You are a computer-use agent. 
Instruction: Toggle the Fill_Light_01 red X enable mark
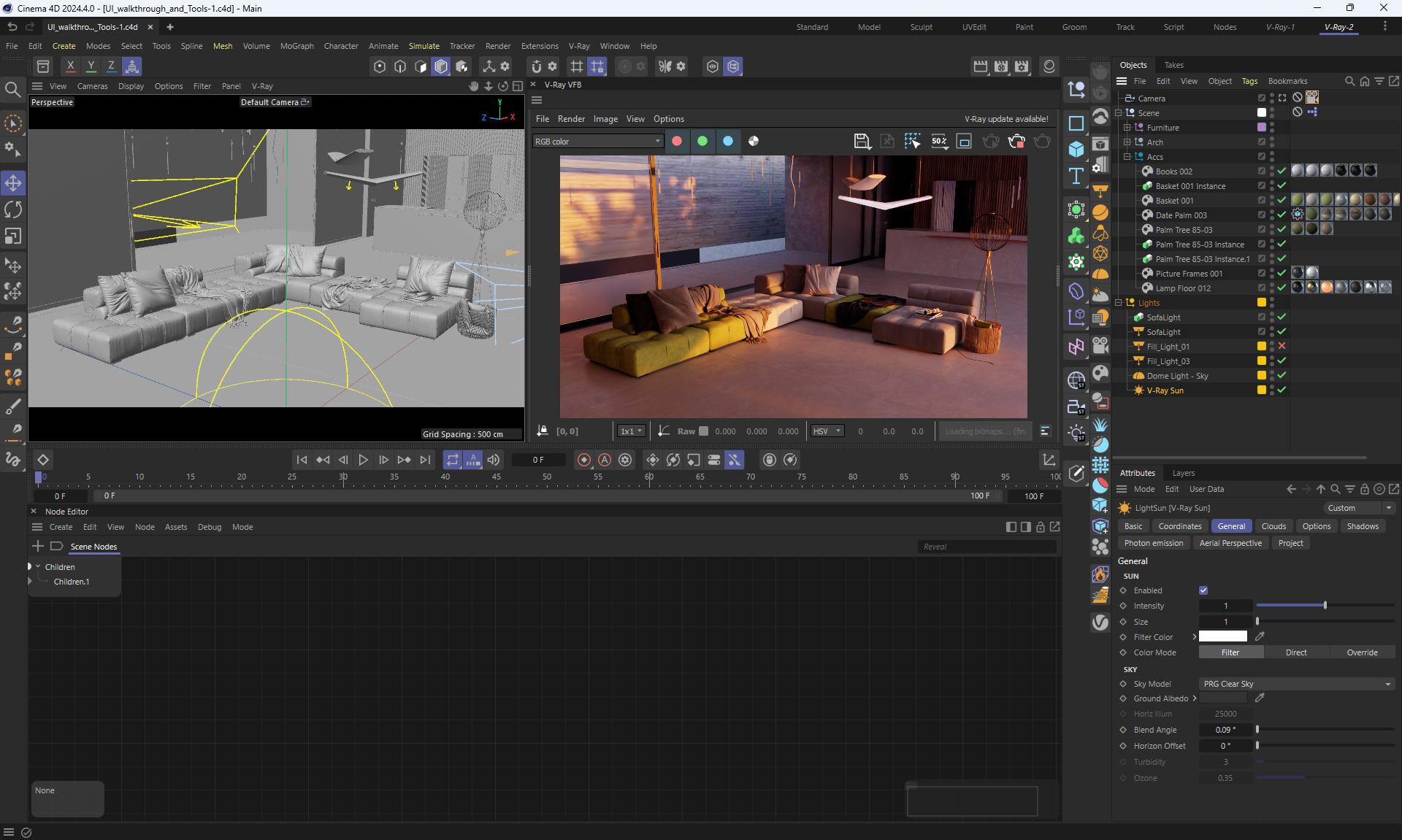[x=1282, y=346]
